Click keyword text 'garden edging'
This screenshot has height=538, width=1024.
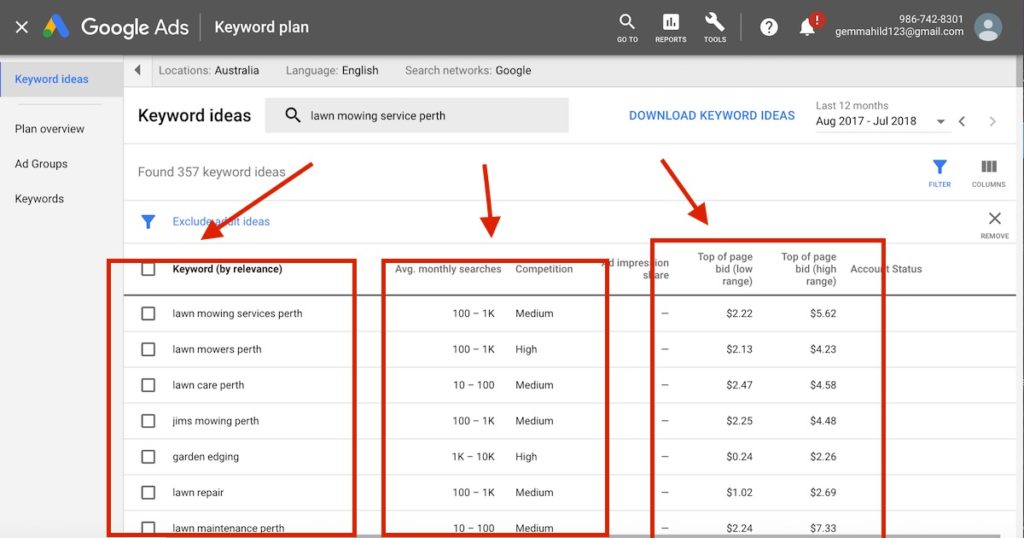(x=206, y=457)
